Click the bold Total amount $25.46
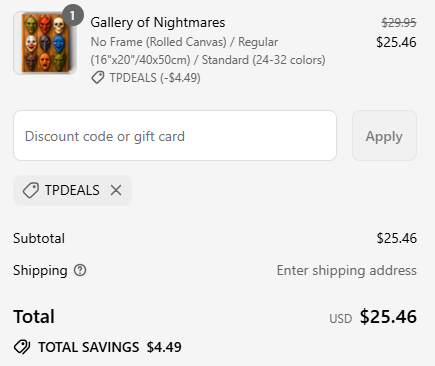Viewport: 435px width, 366px height. [388, 316]
